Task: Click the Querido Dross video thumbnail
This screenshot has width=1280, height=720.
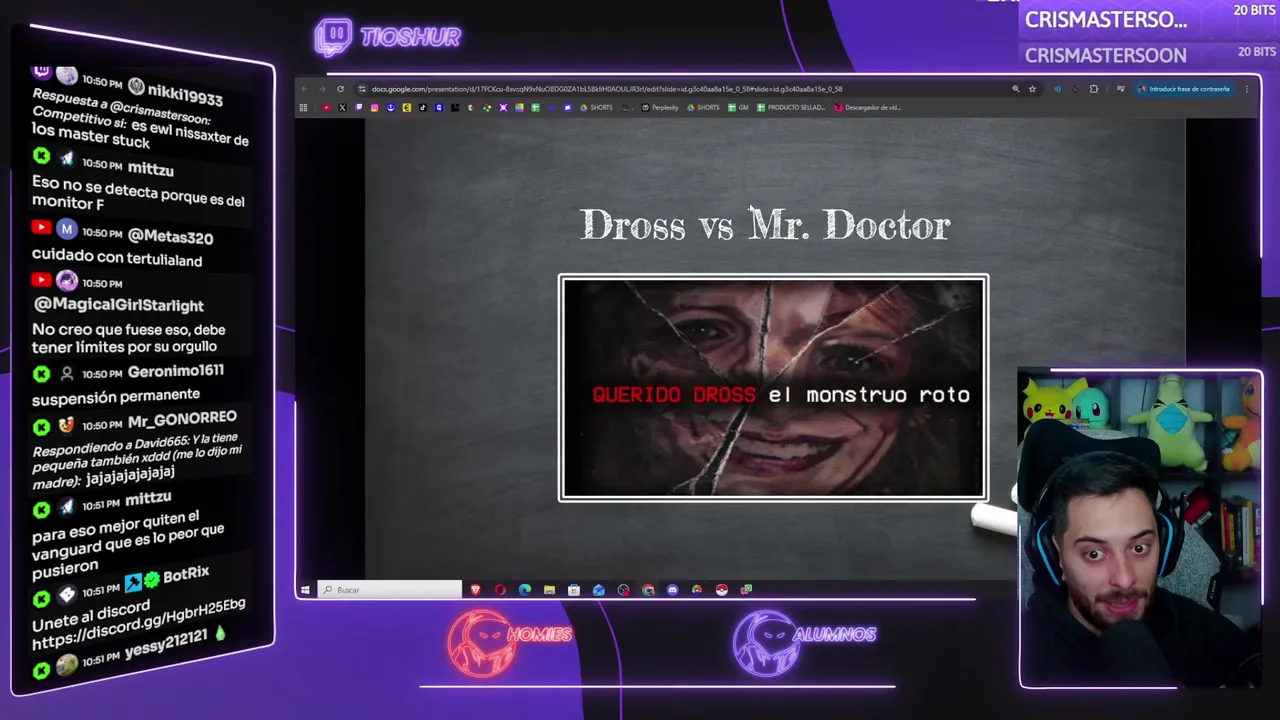Action: click(x=773, y=388)
